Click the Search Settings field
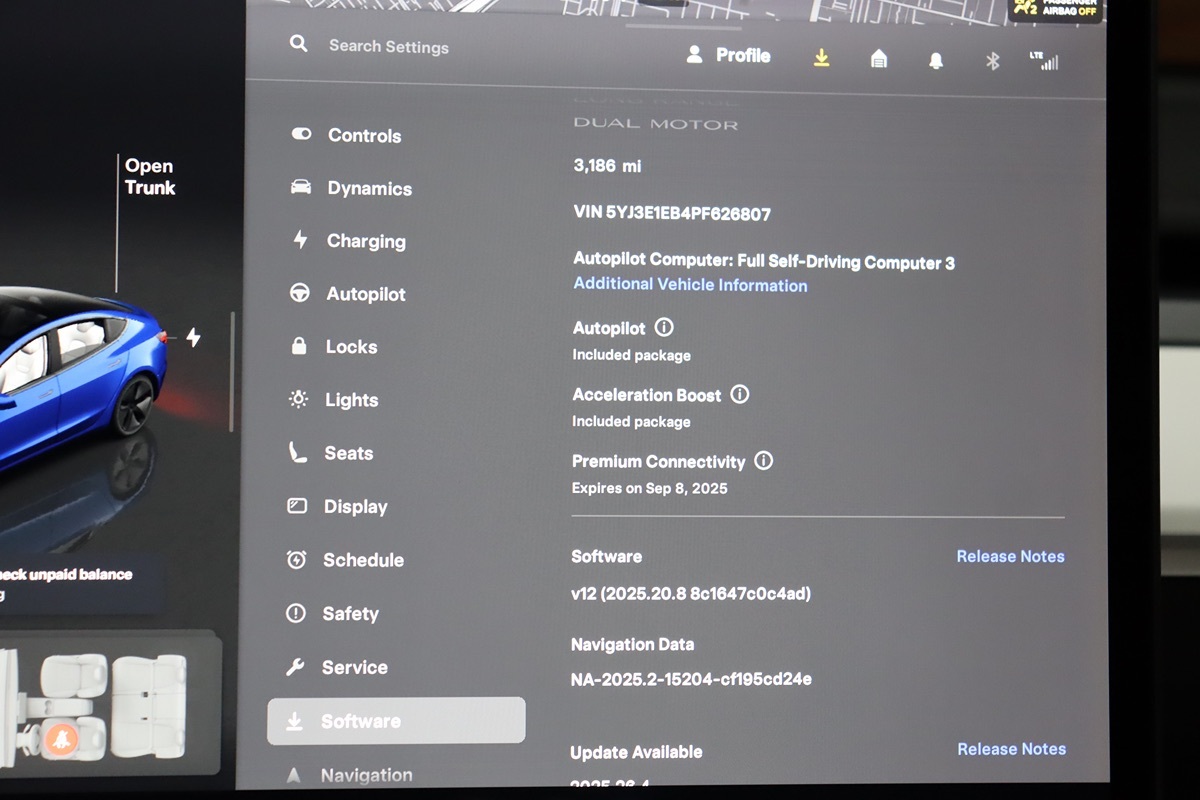1200x800 pixels. [x=388, y=47]
